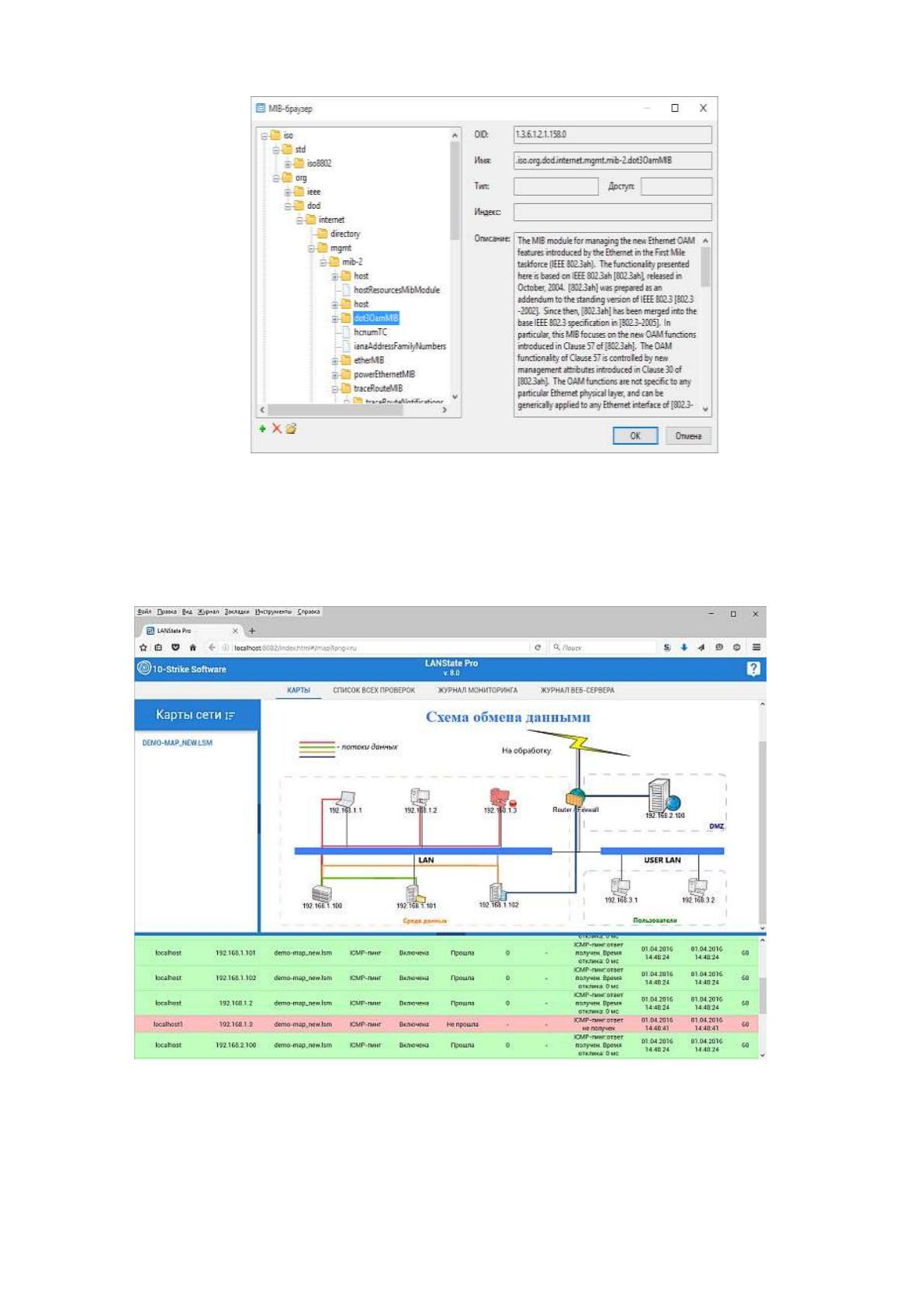924x1307 pixels.
Task: Expand the iso8802 tree node
Action: [x=288, y=164]
